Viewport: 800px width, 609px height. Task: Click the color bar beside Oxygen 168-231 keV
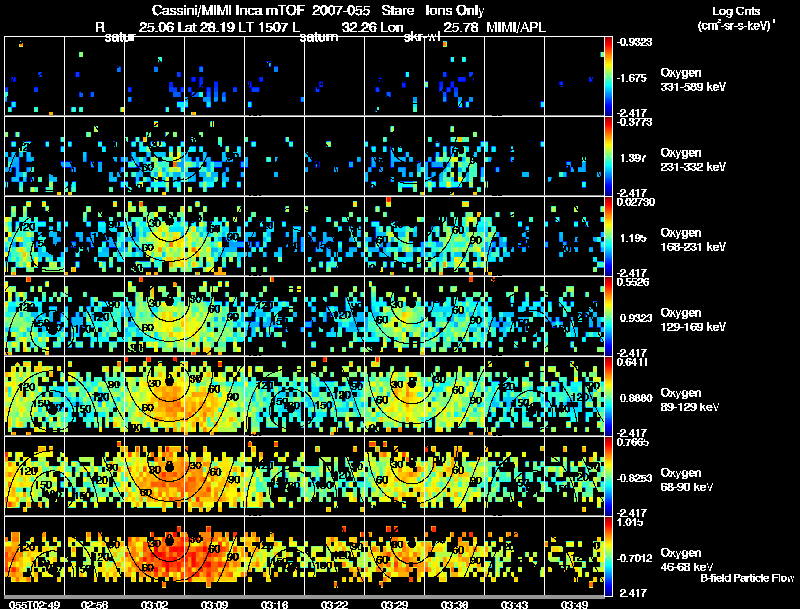[x=608, y=236]
